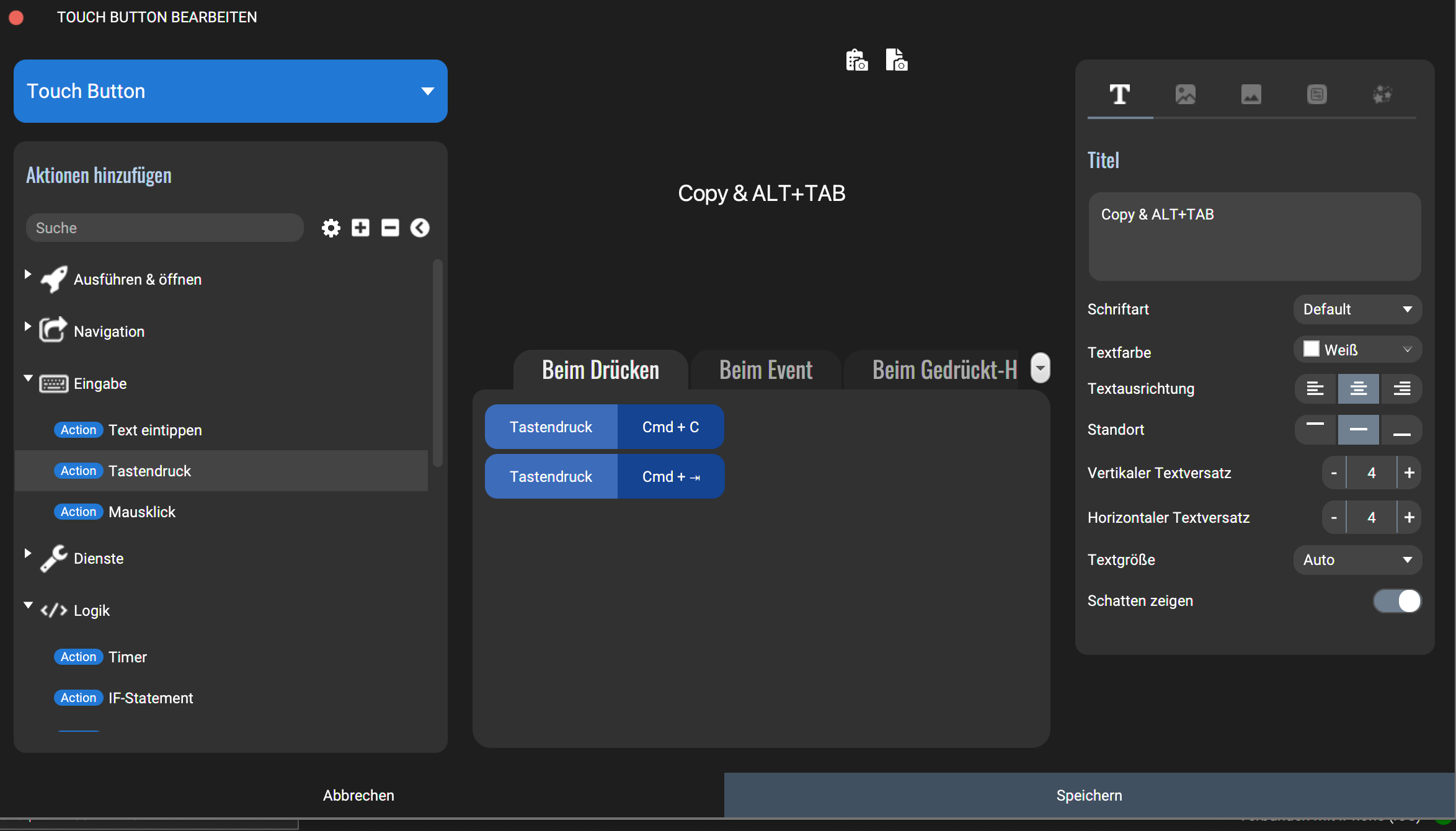The width and height of the screenshot is (1456, 831).
Task: Click the collapse-all minus icon
Action: point(390,228)
